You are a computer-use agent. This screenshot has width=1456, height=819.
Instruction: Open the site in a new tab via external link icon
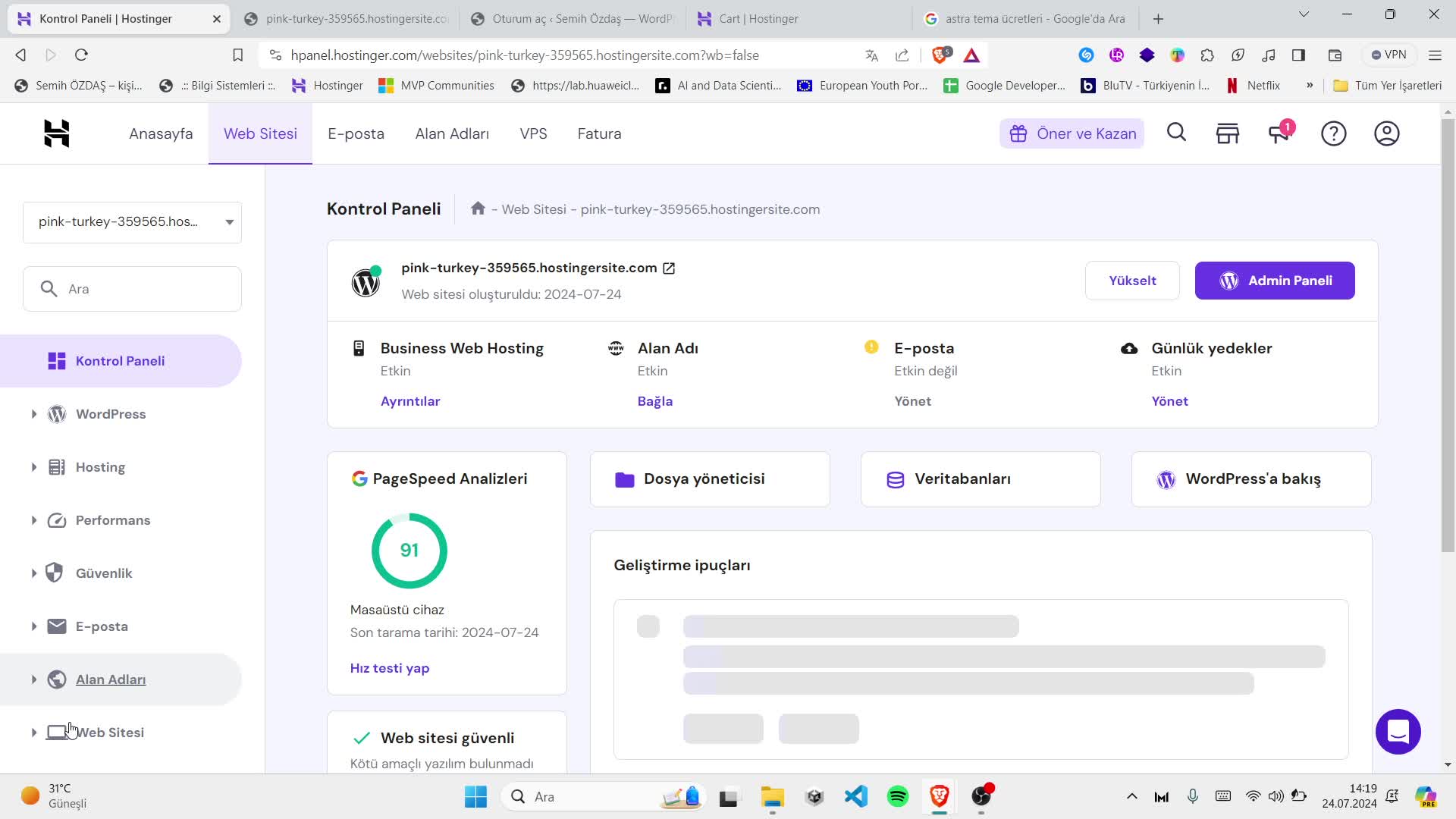[x=669, y=268]
